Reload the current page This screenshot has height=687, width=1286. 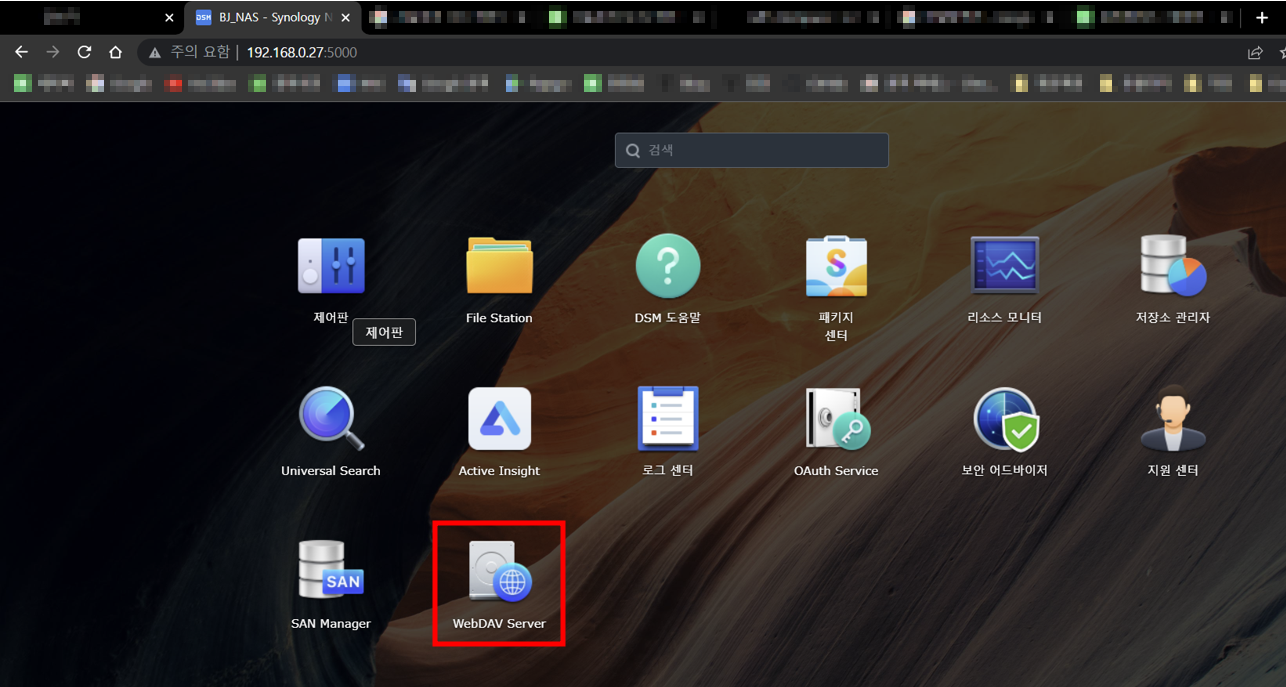tap(84, 52)
